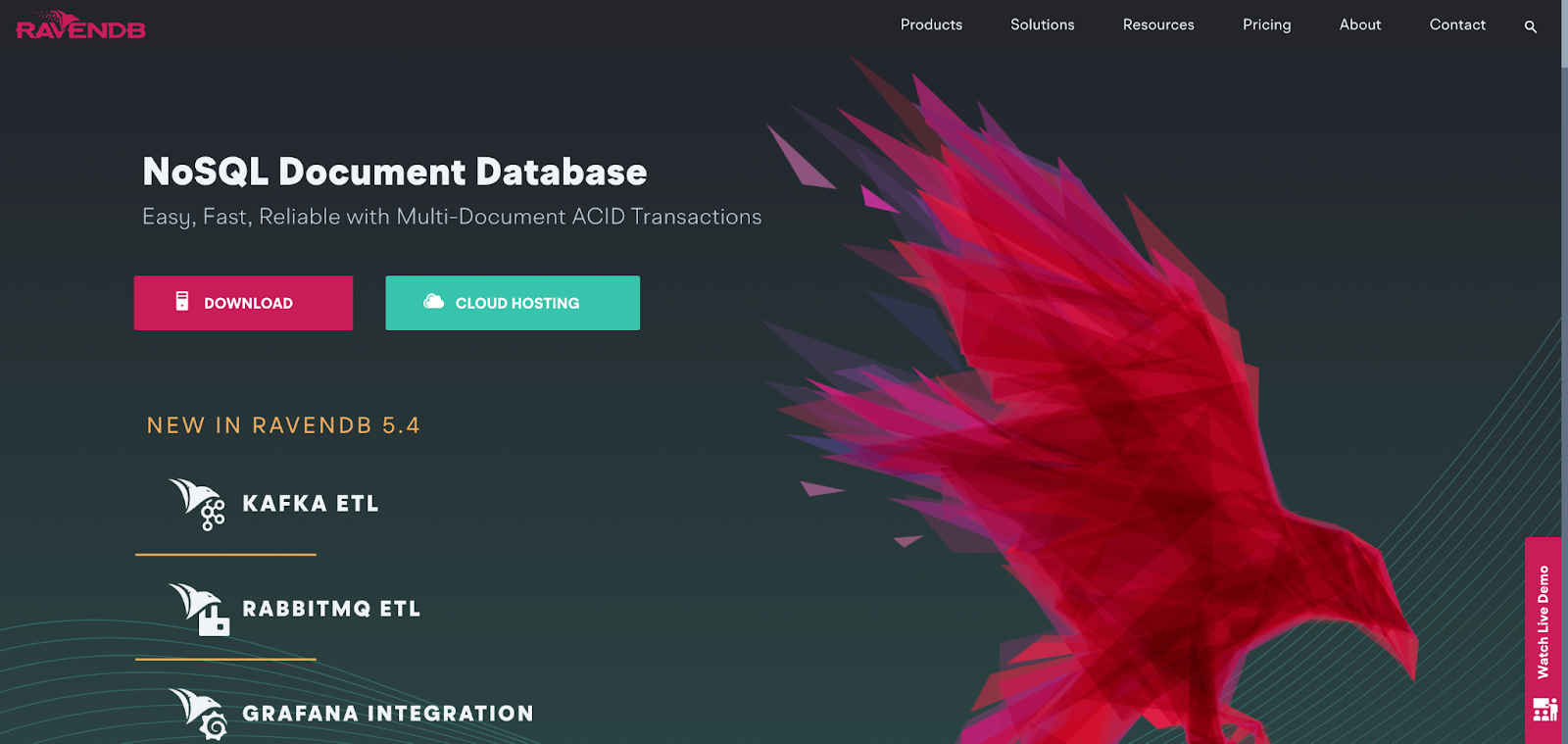
Task: Click the cloud icon in Cloud Hosting
Action: tap(433, 302)
